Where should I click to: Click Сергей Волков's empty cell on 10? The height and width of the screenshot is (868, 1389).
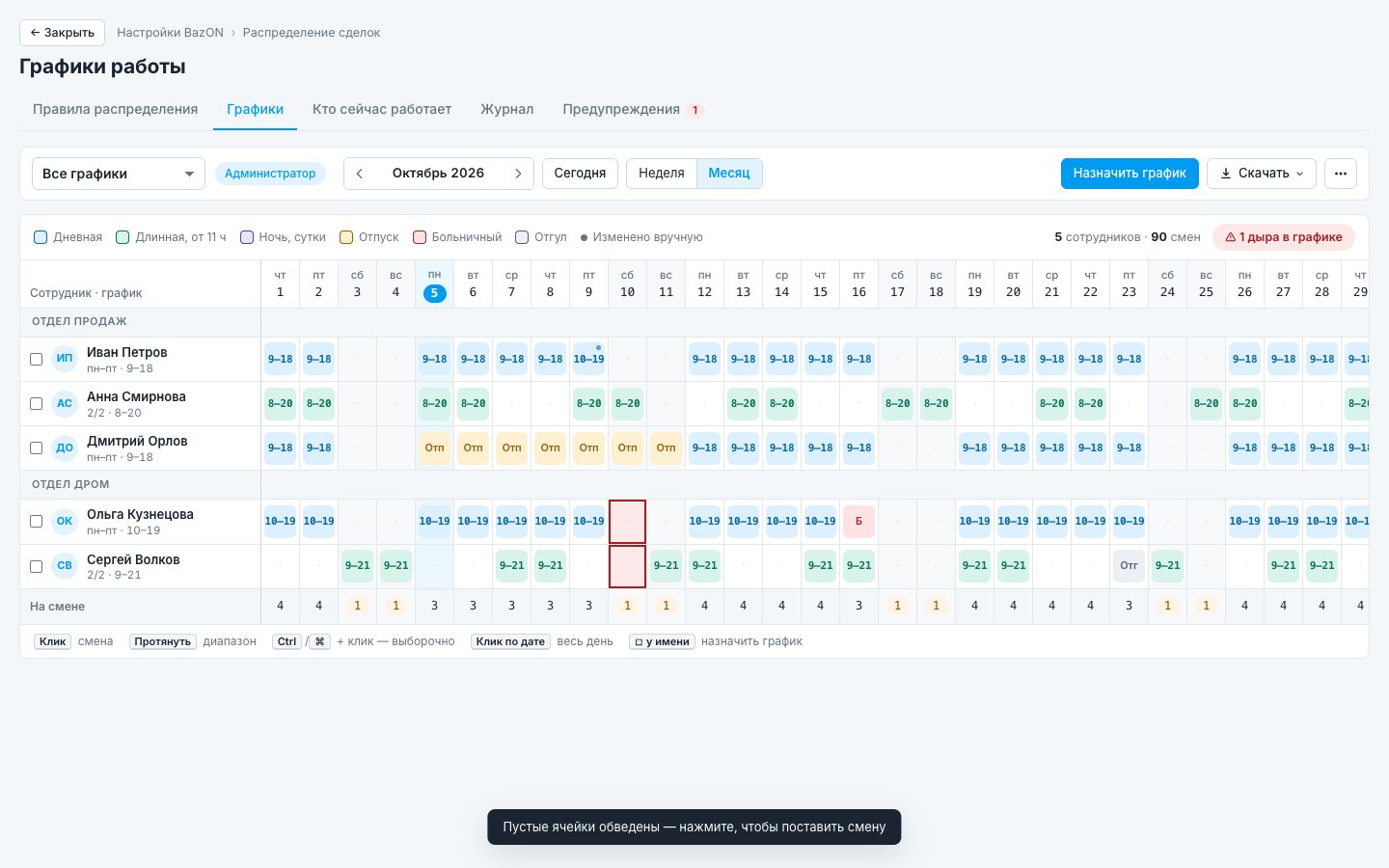click(x=627, y=566)
